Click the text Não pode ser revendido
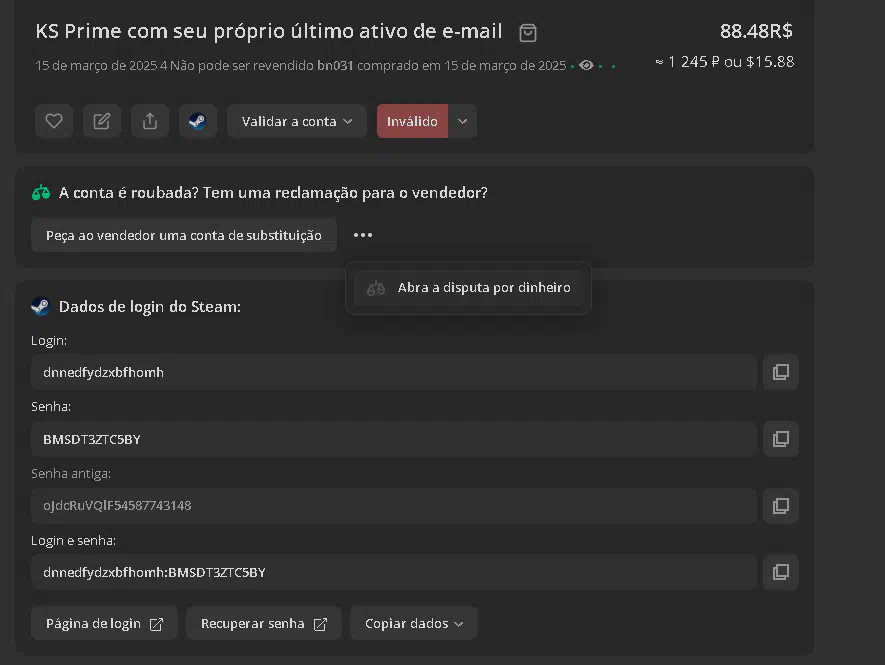 (x=242, y=65)
